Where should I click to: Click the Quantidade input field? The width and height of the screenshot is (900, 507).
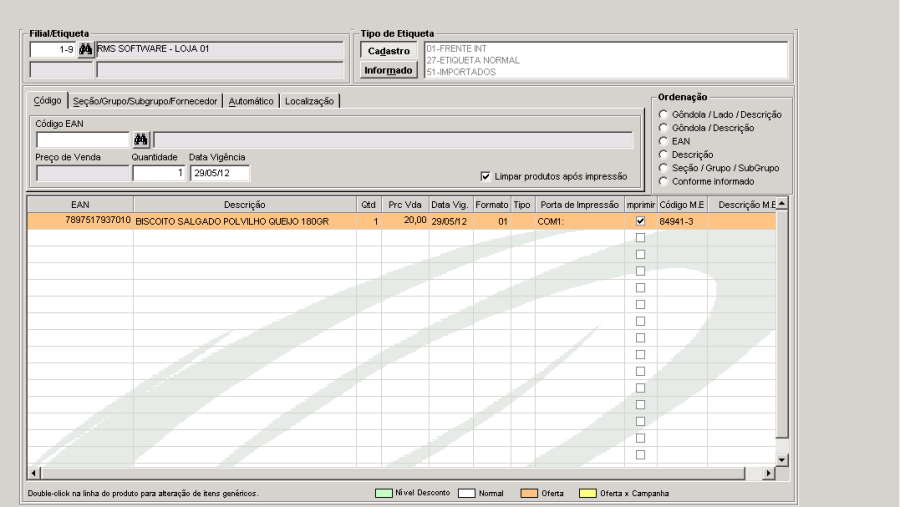click(159, 173)
